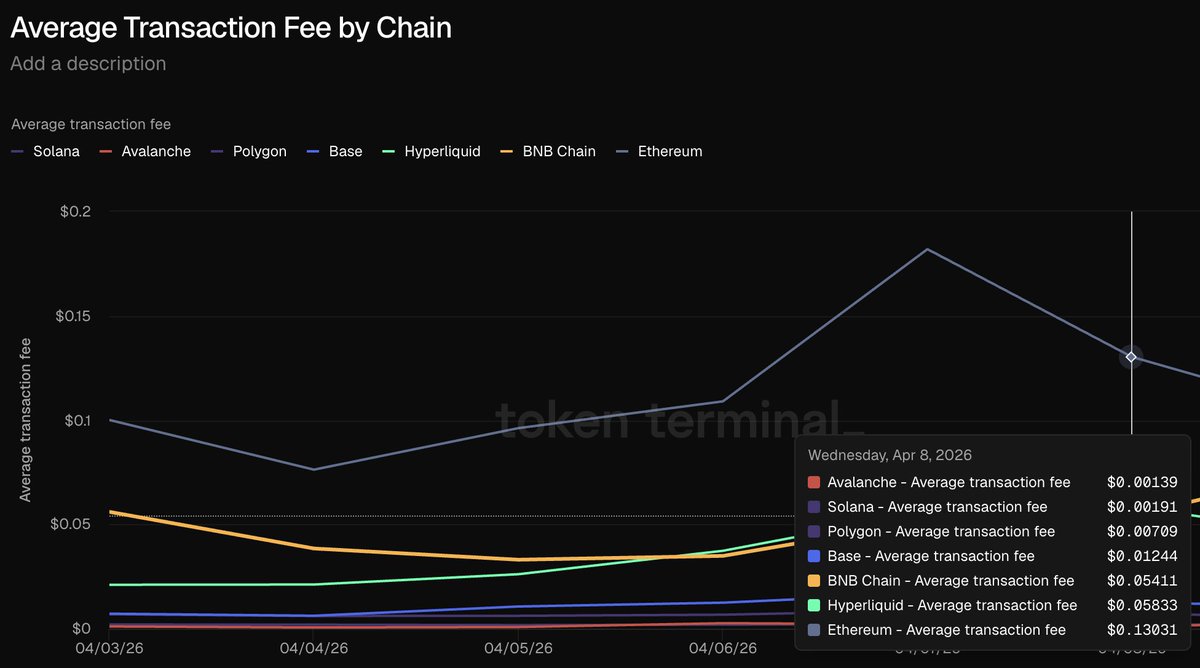Click the chart title text
This screenshot has width=1200, height=668.
coord(231,28)
